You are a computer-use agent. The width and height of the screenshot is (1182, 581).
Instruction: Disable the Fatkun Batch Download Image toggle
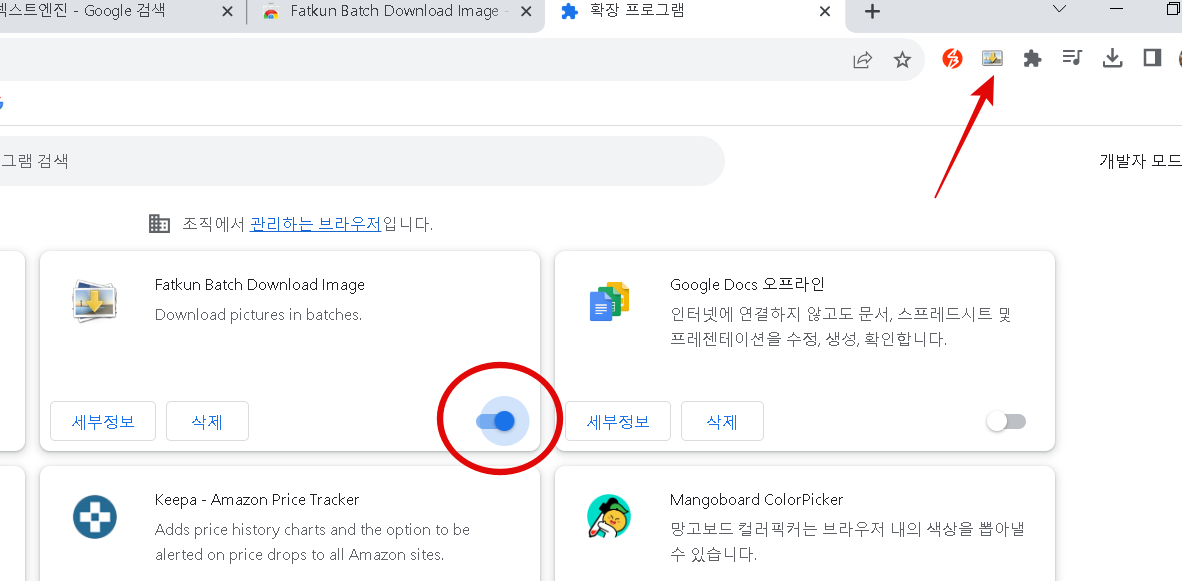[496, 421]
